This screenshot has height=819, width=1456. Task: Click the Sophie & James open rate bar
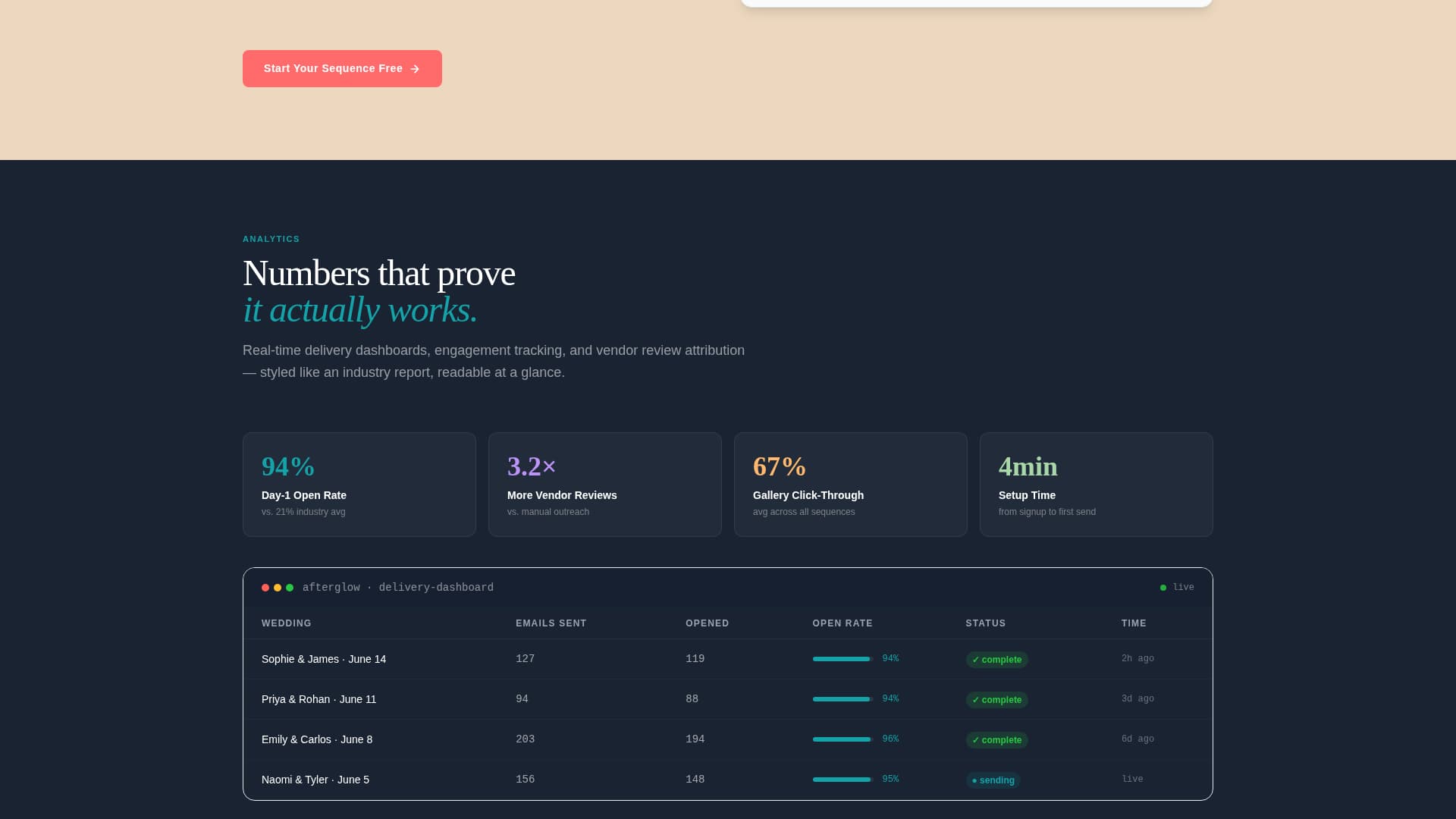click(842, 659)
